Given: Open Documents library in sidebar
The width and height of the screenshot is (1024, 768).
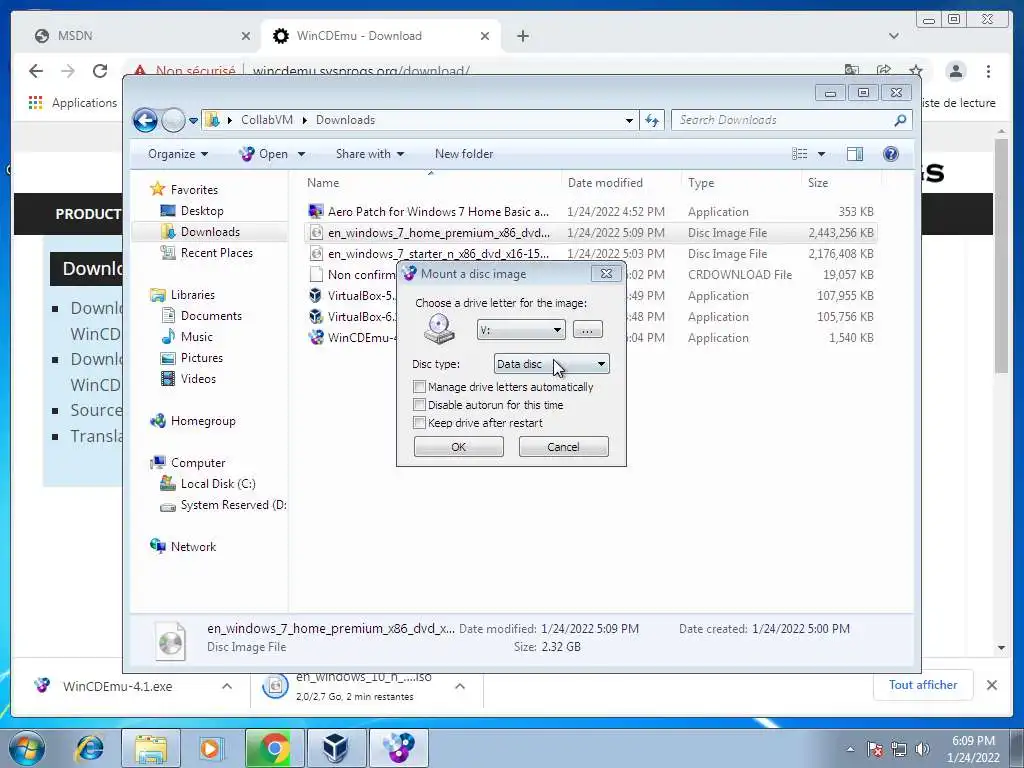Looking at the screenshot, I should [x=210, y=316].
